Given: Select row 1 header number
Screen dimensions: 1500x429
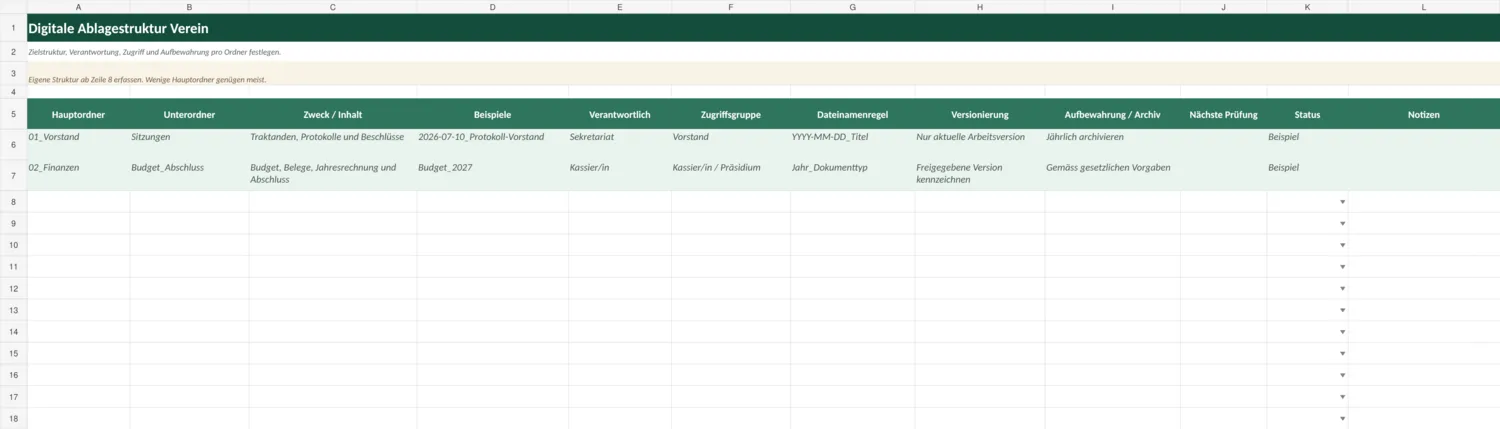Looking at the screenshot, I should point(13,28).
